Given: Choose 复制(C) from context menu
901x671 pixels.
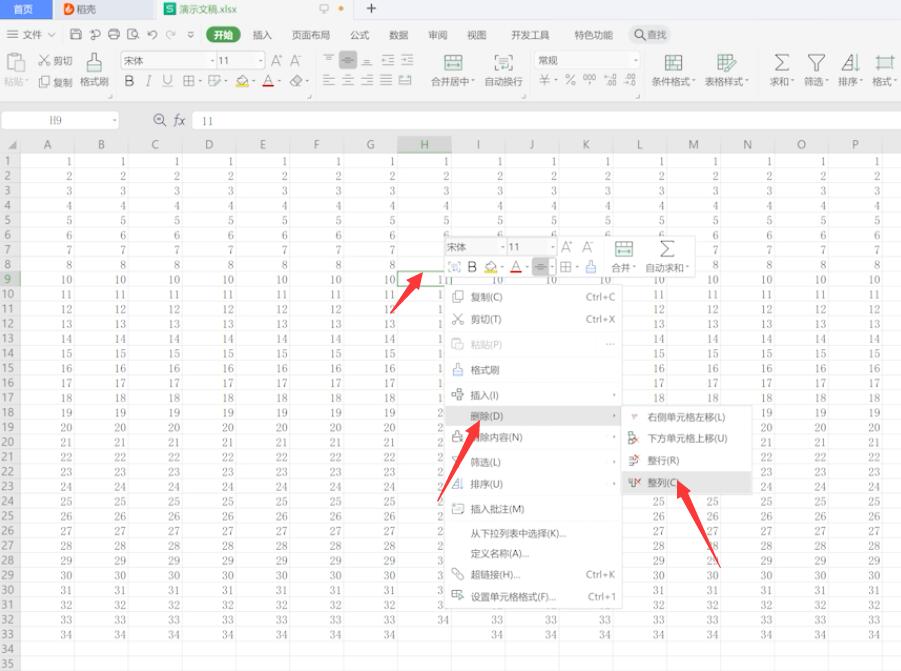Looking at the screenshot, I should click(x=533, y=297).
